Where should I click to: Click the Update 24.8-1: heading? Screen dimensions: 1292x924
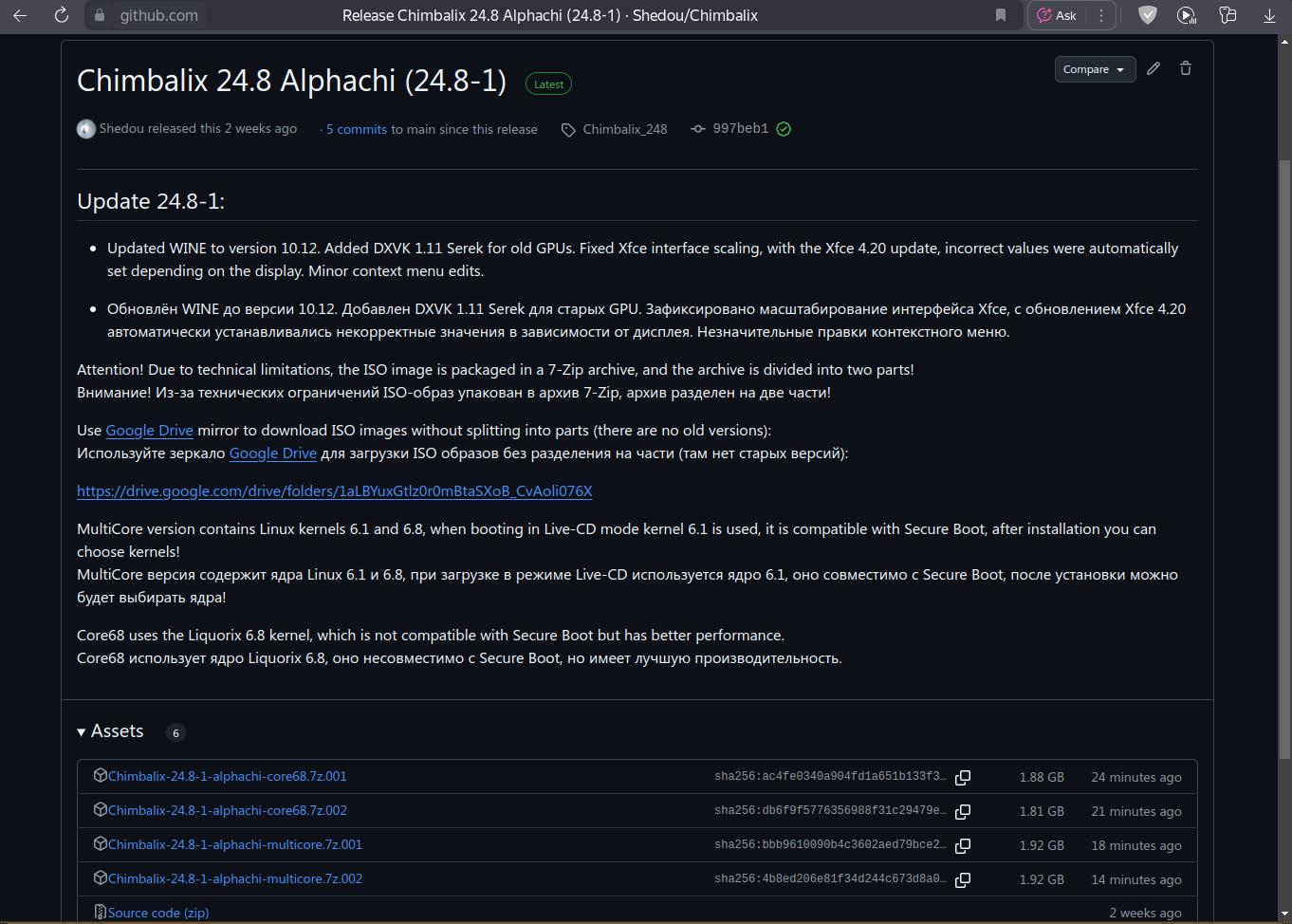[151, 201]
